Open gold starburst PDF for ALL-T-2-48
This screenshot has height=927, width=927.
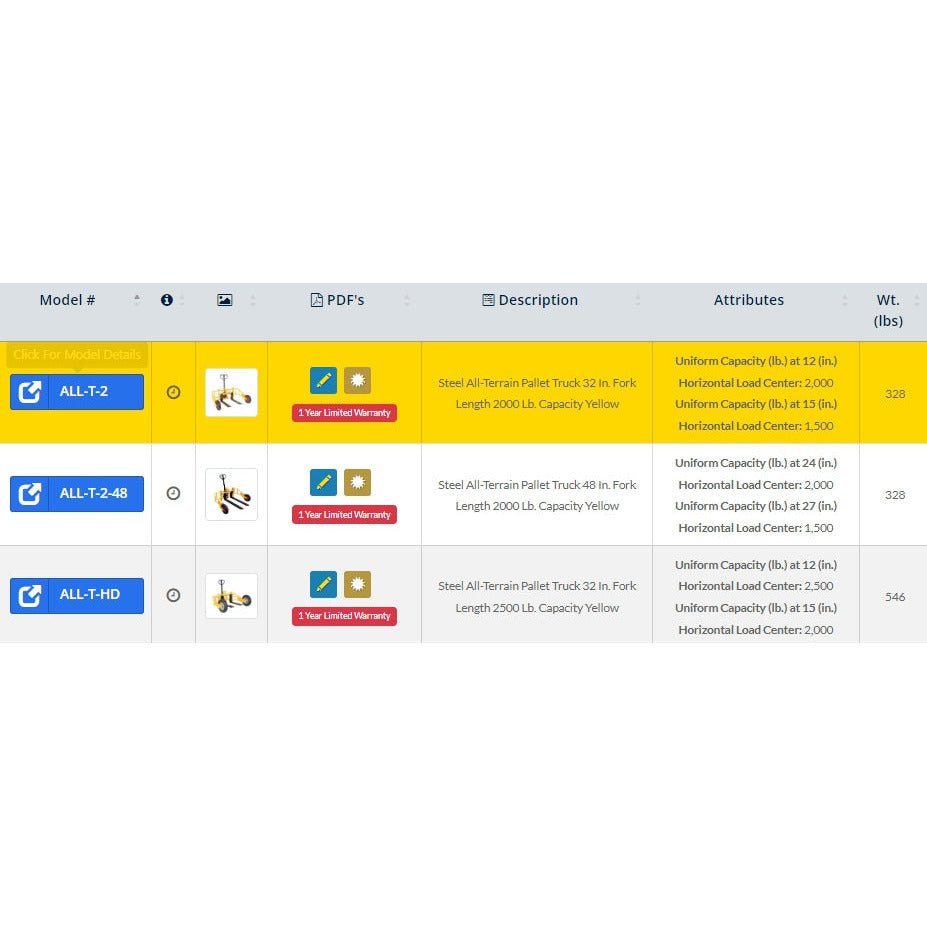click(x=358, y=482)
